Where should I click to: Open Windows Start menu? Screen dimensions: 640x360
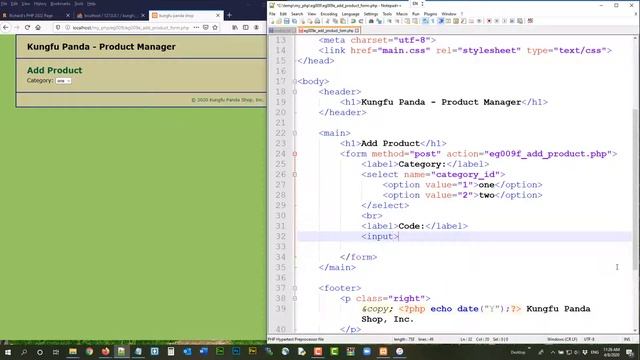pyautogui.click(x=7, y=352)
